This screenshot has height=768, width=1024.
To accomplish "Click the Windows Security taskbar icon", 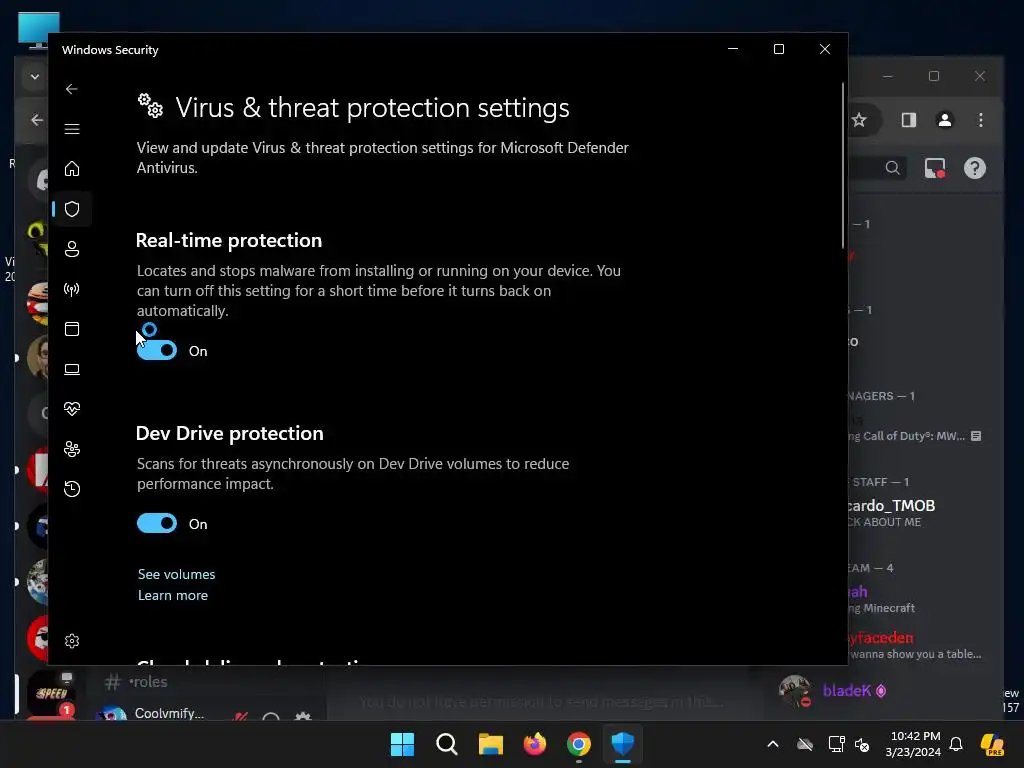I will (x=622, y=744).
